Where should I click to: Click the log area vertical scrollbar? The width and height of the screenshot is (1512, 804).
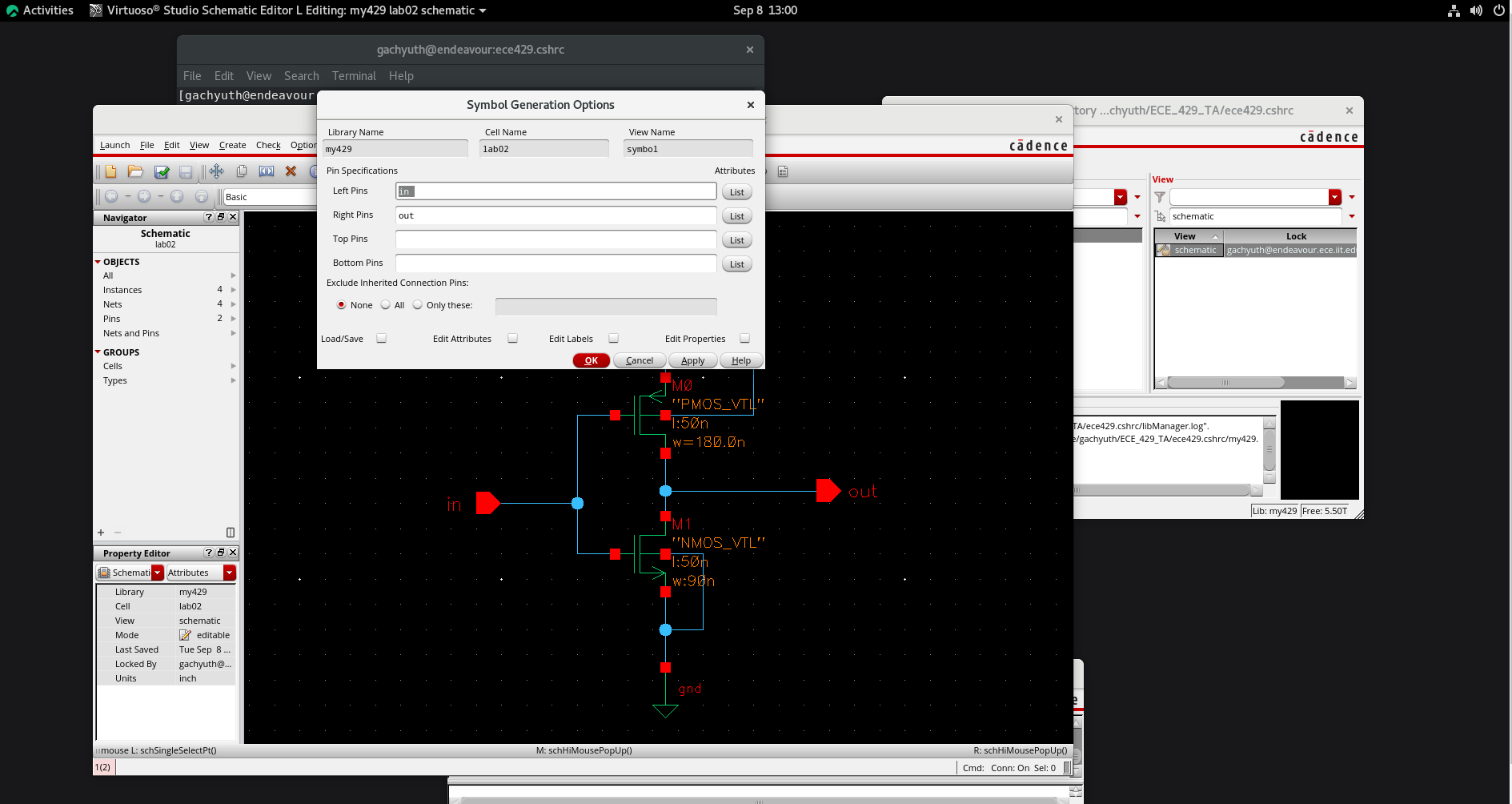point(1269,451)
